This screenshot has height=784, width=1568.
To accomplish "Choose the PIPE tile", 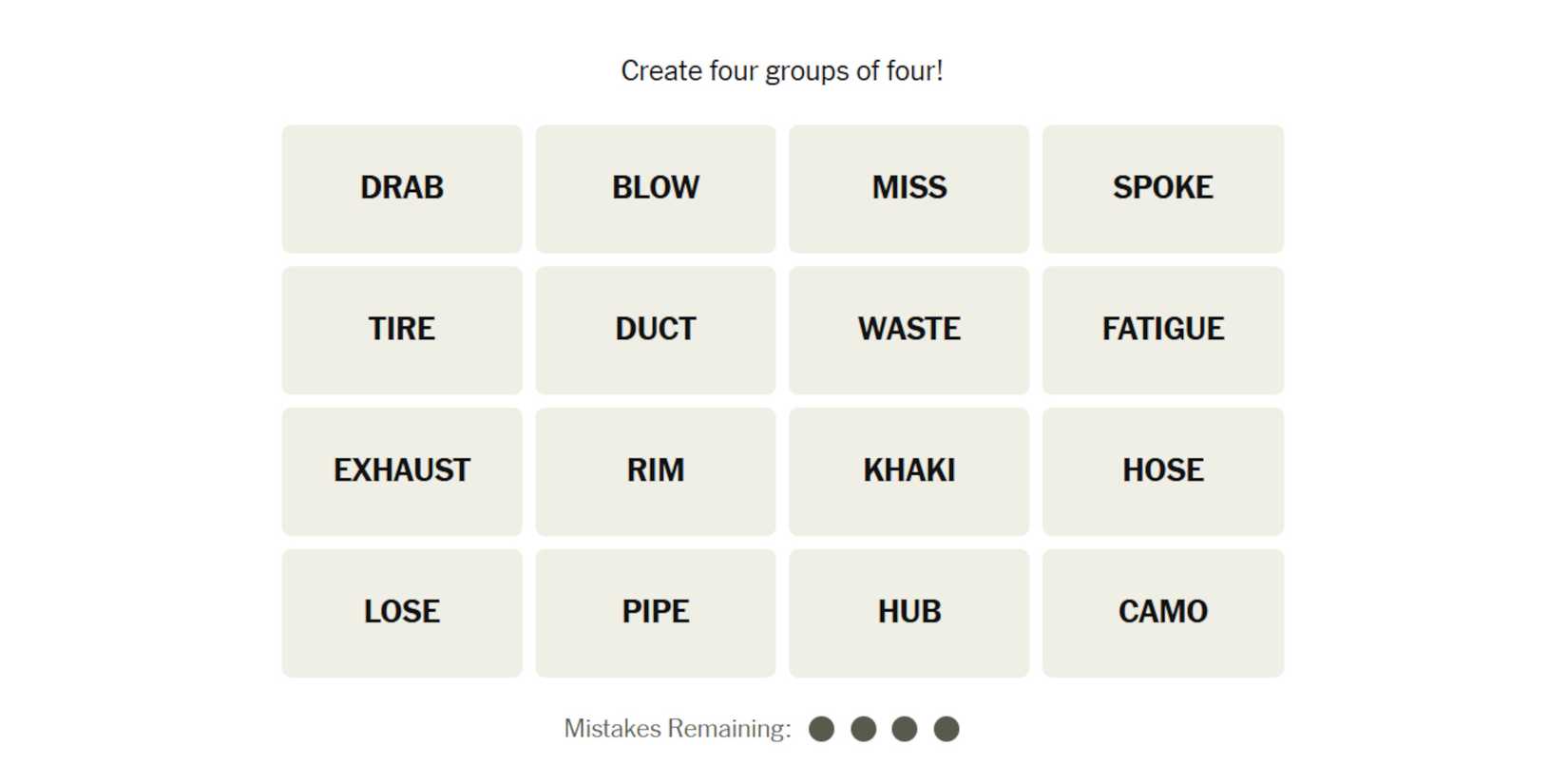I will pos(656,613).
